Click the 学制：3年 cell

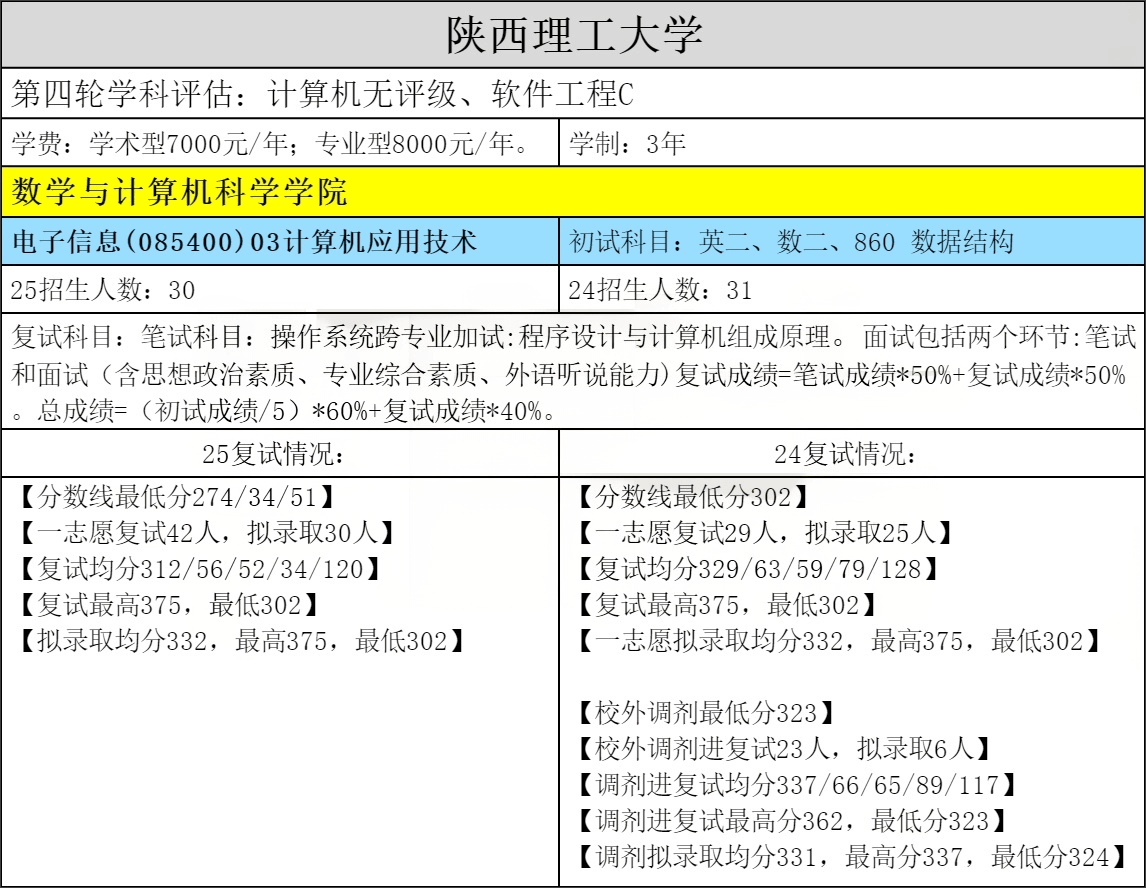pyautogui.click(x=627, y=144)
